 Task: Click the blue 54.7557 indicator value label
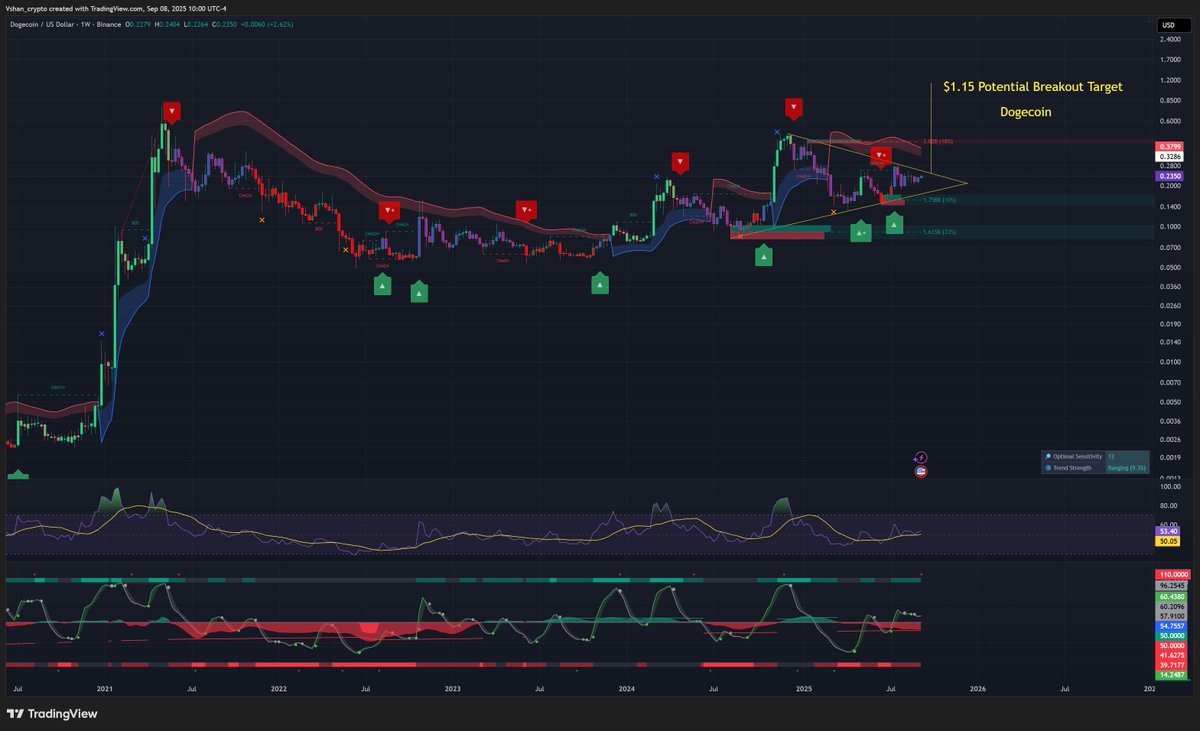1169,625
